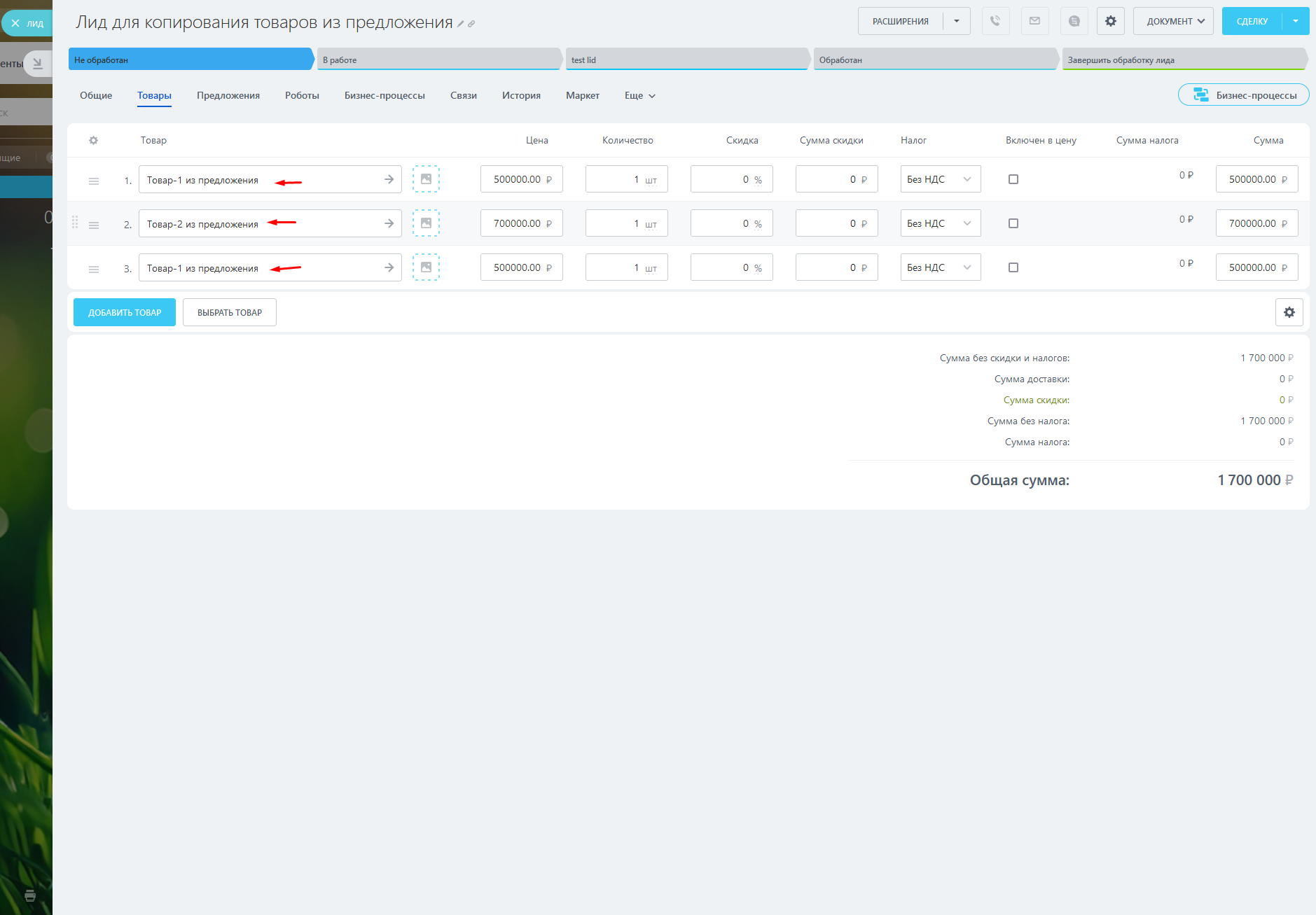Open product list settings gear below table

click(1289, 312)
